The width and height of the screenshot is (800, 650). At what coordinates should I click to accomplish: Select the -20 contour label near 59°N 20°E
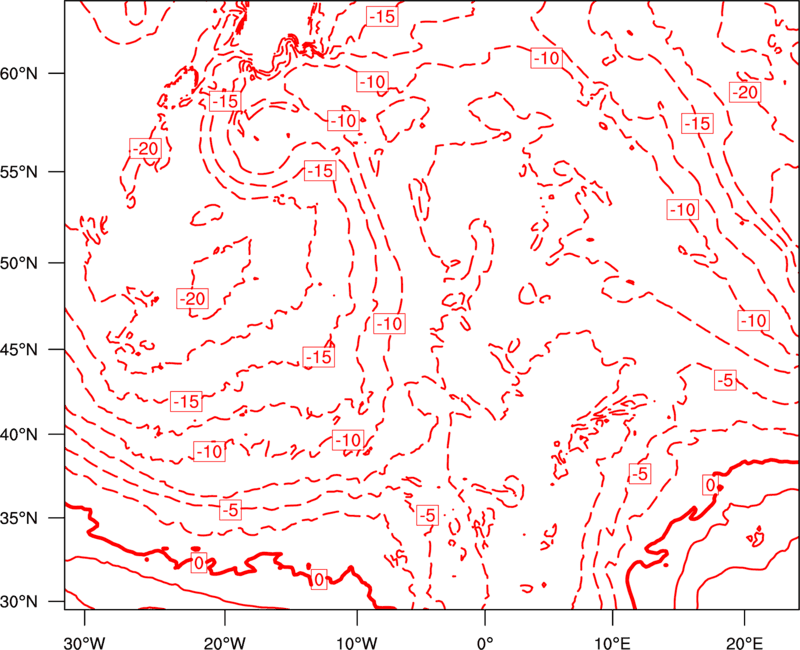coord(745,92)
